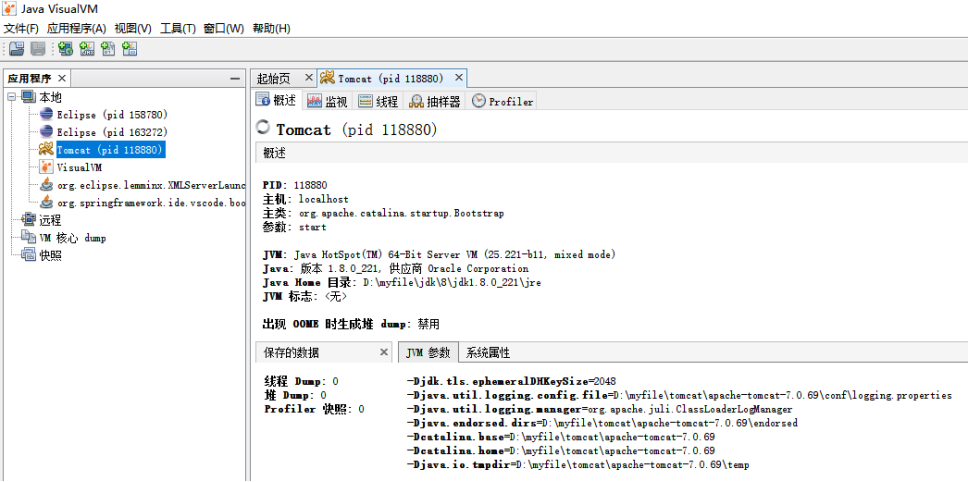Select Eclipse (pid 163272) in tree
This screenshot has width=969, height=482.
[x=112, y=132]
